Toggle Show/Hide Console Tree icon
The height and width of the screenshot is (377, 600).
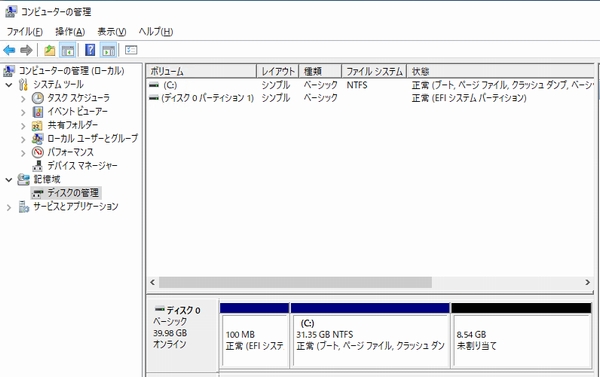coord(68,50)
